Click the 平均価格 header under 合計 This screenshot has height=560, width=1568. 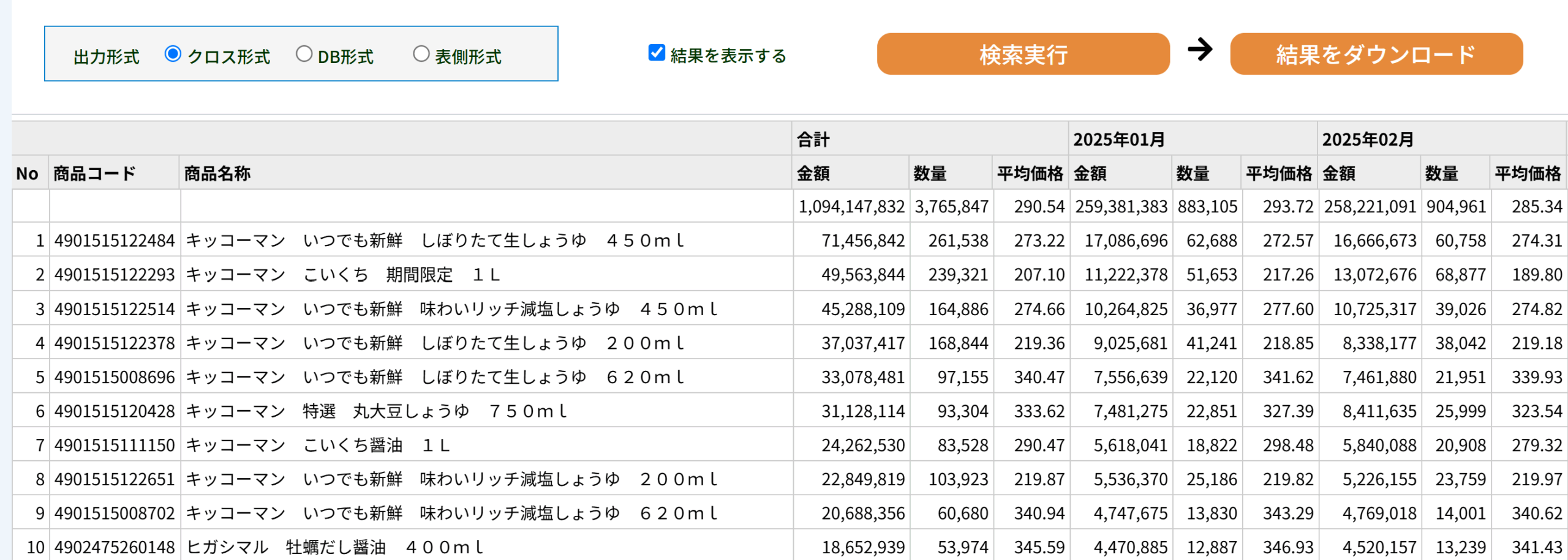coord(1030,173)
